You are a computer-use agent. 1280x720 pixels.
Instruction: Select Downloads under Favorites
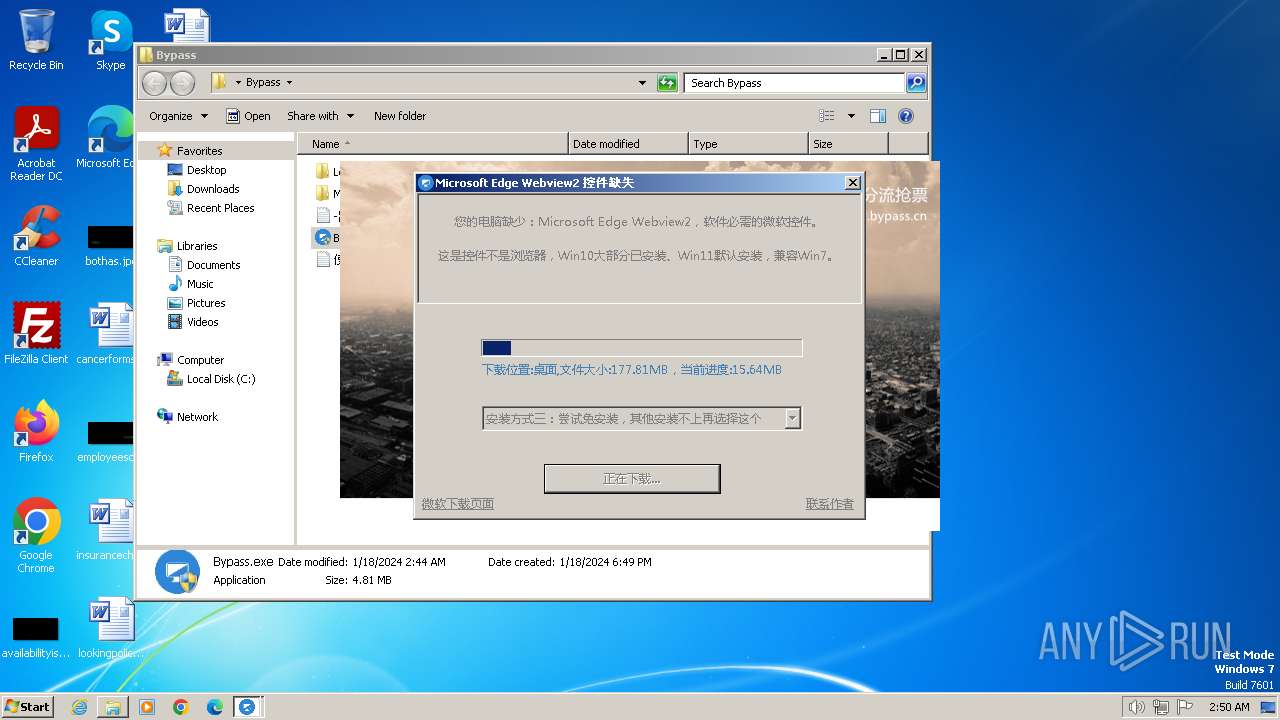click(x=213, y=189)
